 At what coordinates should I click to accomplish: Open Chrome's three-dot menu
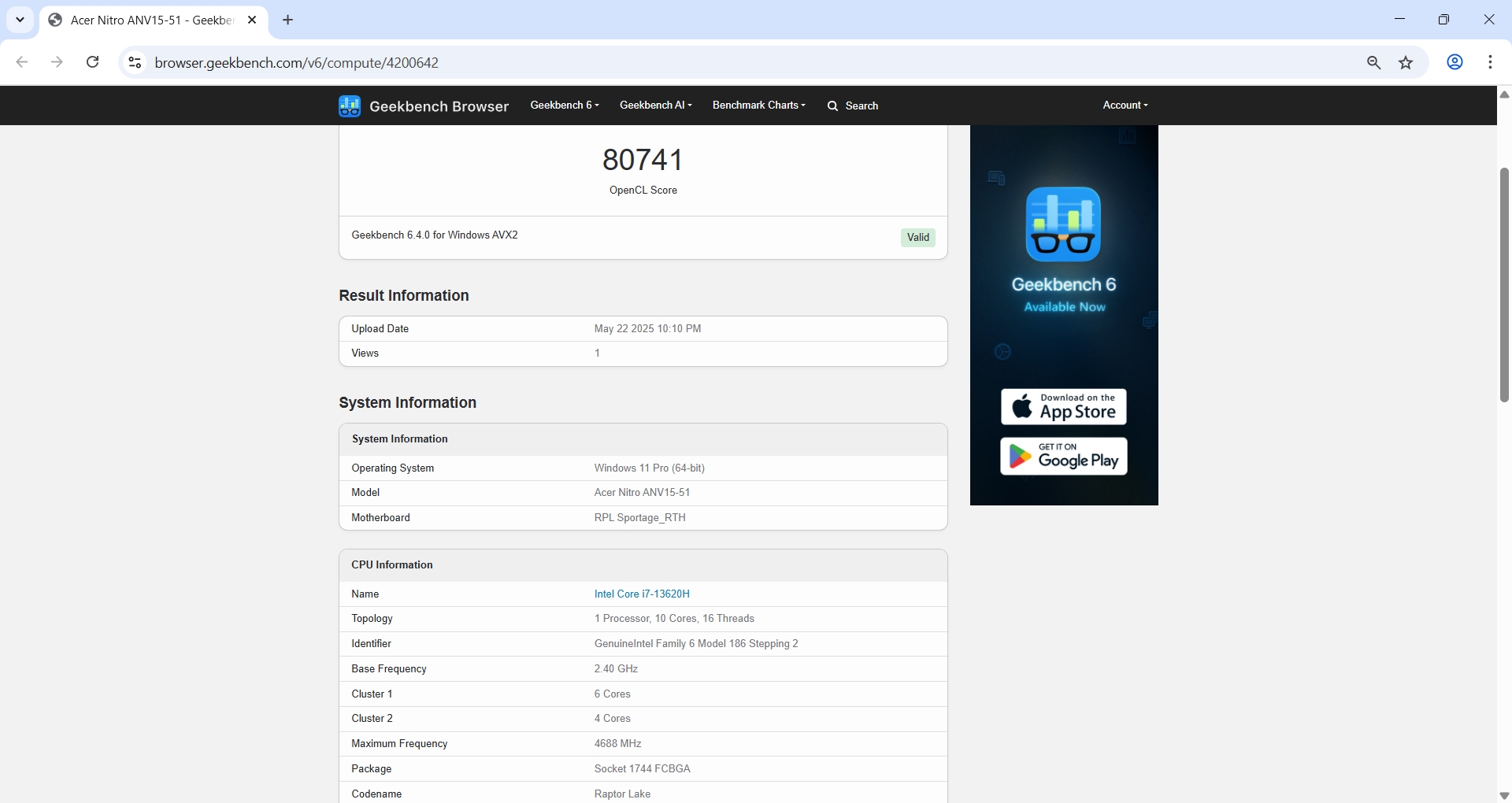[x=1491, y=62]
